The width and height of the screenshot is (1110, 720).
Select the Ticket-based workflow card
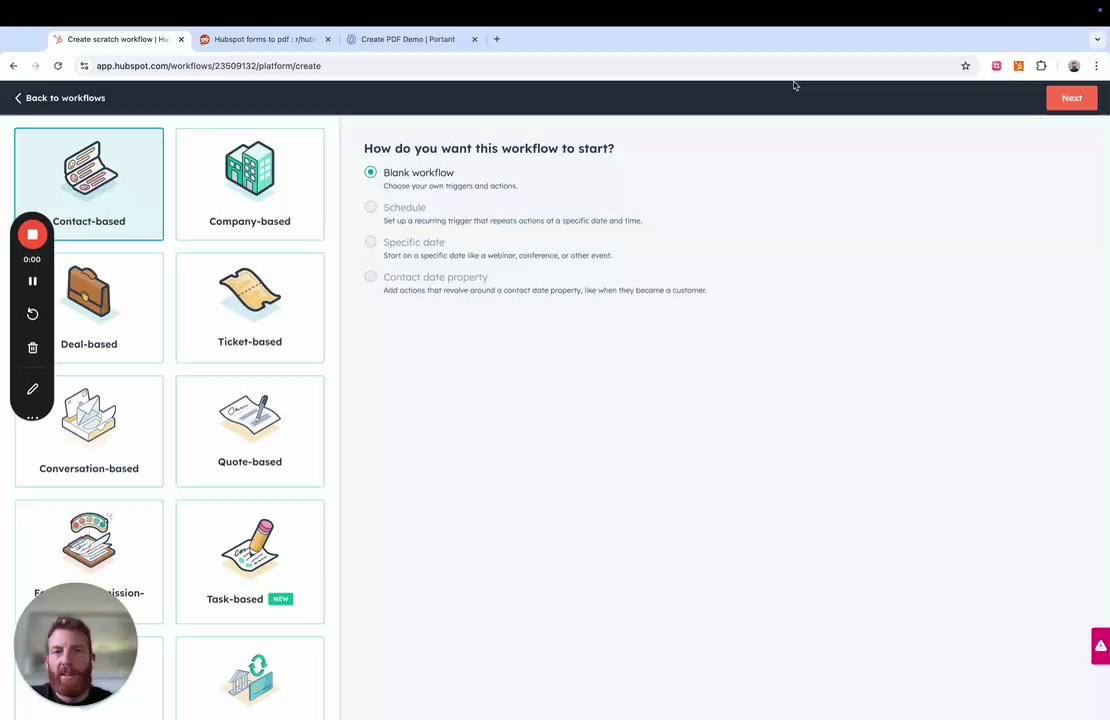250,308
